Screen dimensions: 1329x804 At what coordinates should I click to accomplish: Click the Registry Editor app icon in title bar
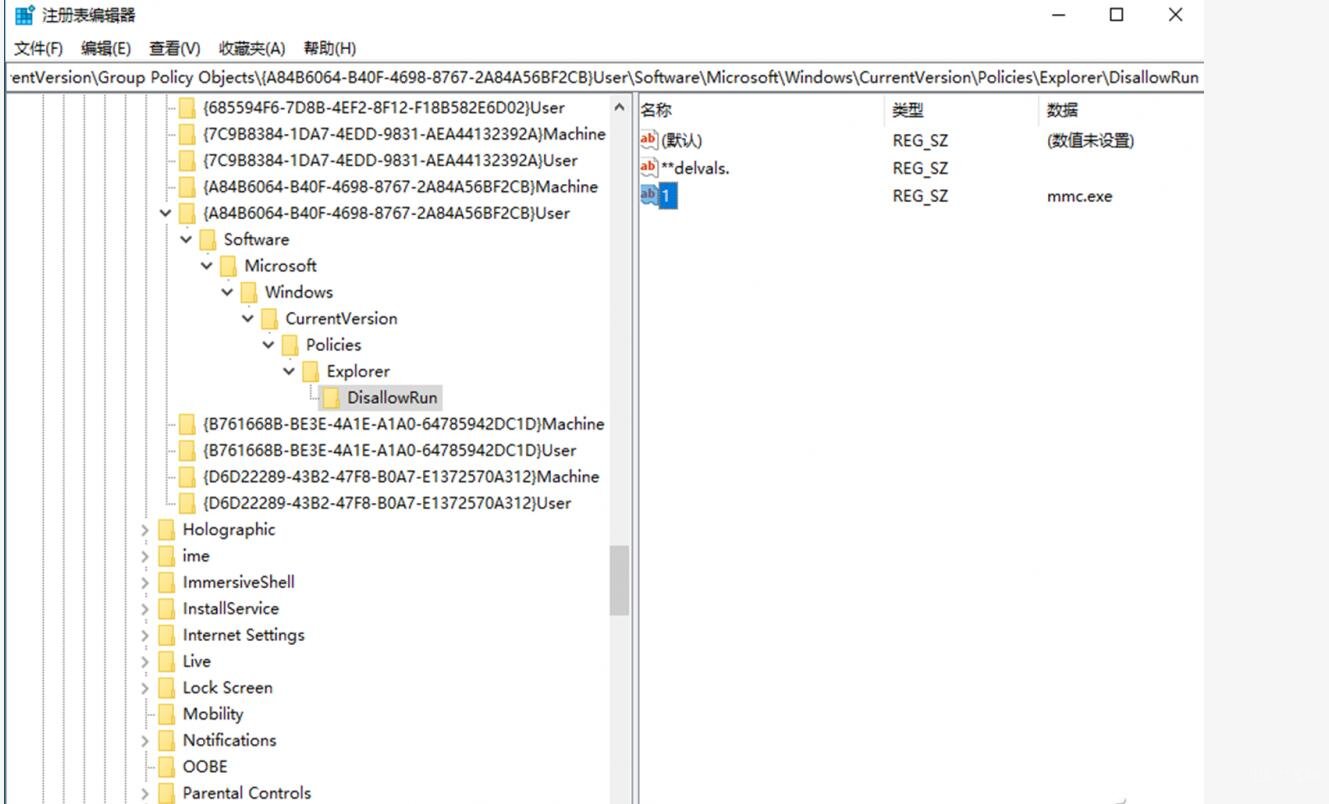24,15
